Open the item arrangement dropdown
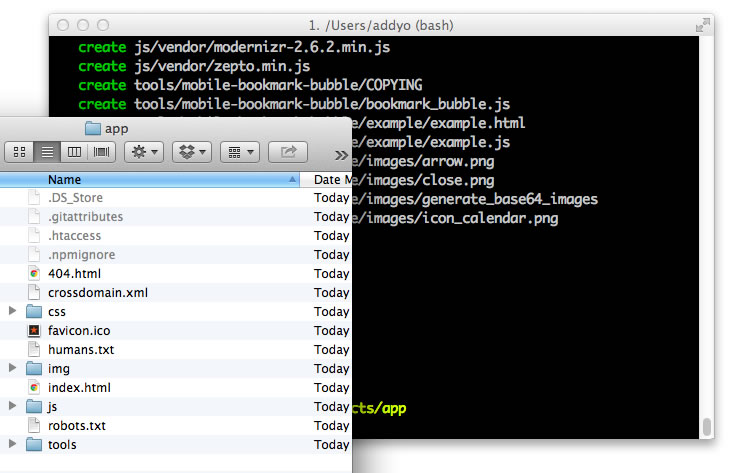Screen dimensions: 742x473 (x=239, y=152)
